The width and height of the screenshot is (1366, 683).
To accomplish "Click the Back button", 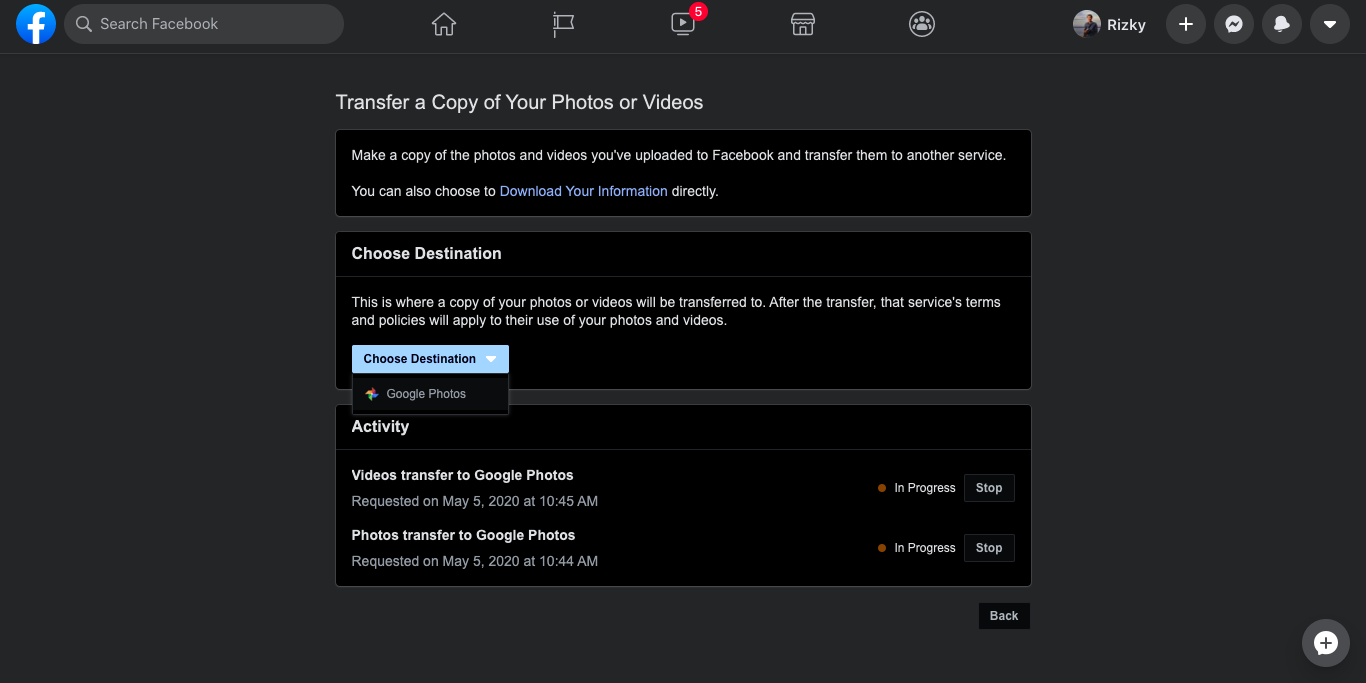I will [x=1004, y=616].
